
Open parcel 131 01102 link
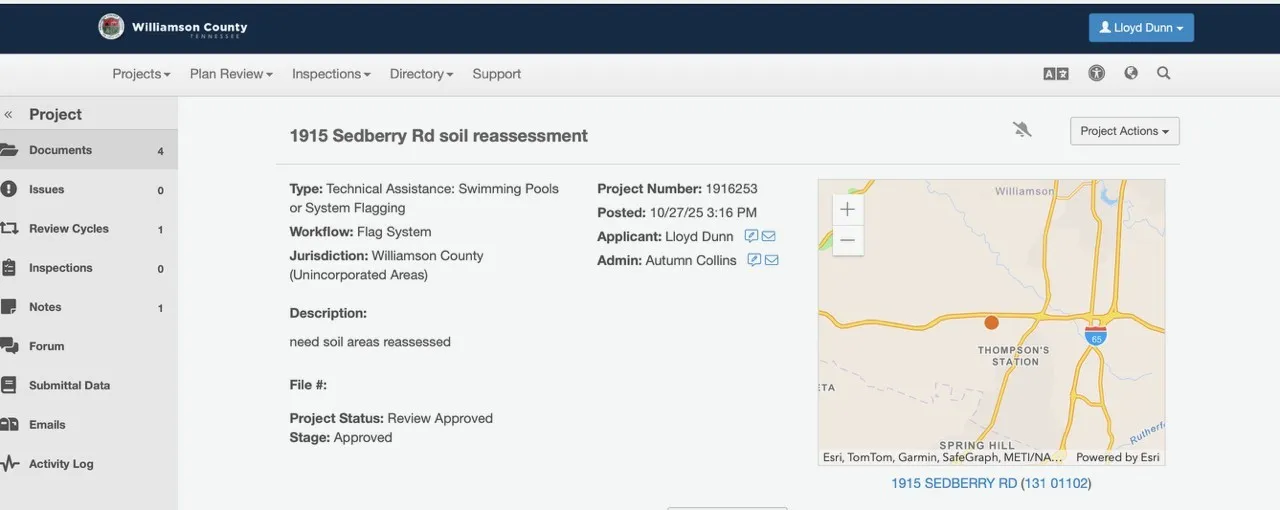(x=1055, y=483)
